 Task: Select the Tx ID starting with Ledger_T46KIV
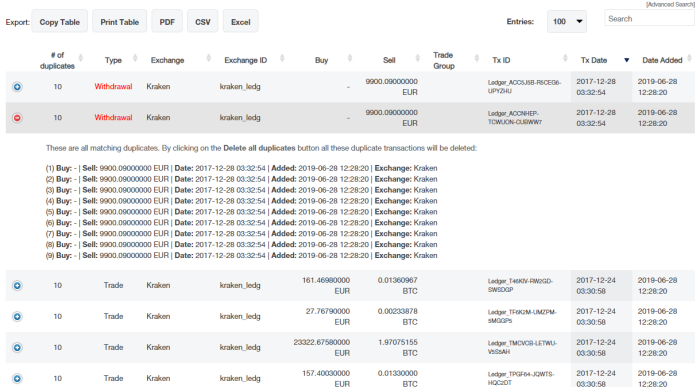(520, 285)
